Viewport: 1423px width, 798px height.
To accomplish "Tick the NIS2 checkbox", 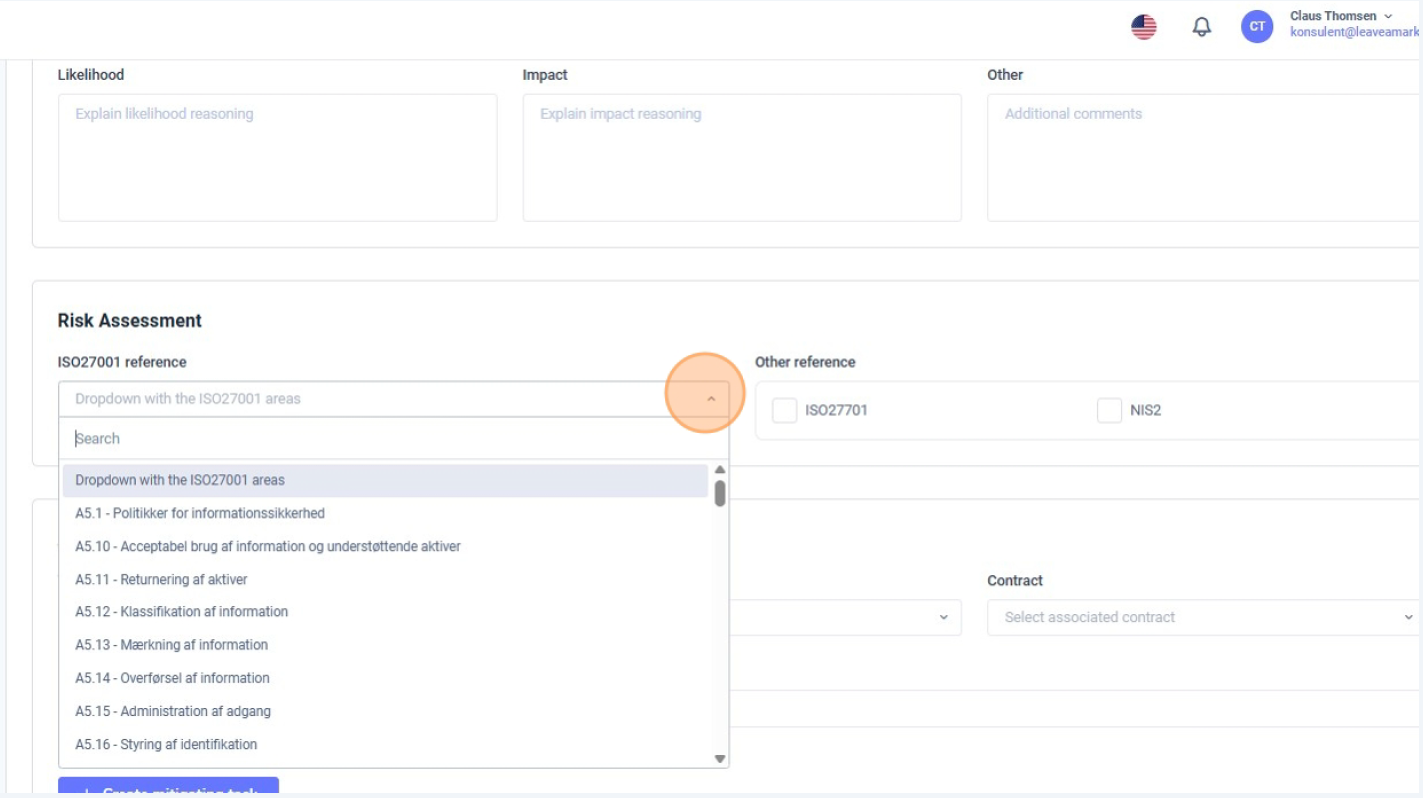I will pyautogui.click(x=1109, y=410).
